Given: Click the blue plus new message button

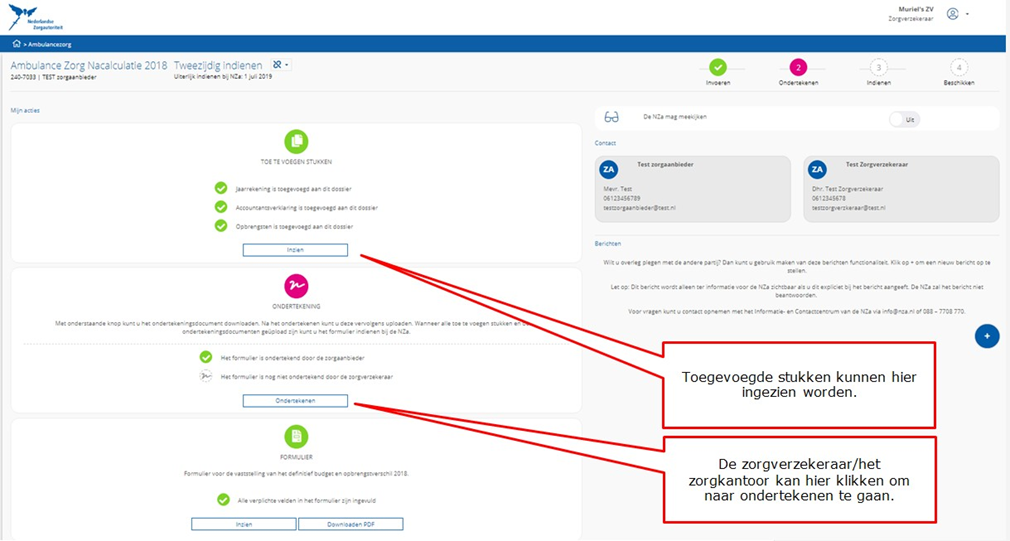Looking at the screenshot, I should [x=987, y=336].
